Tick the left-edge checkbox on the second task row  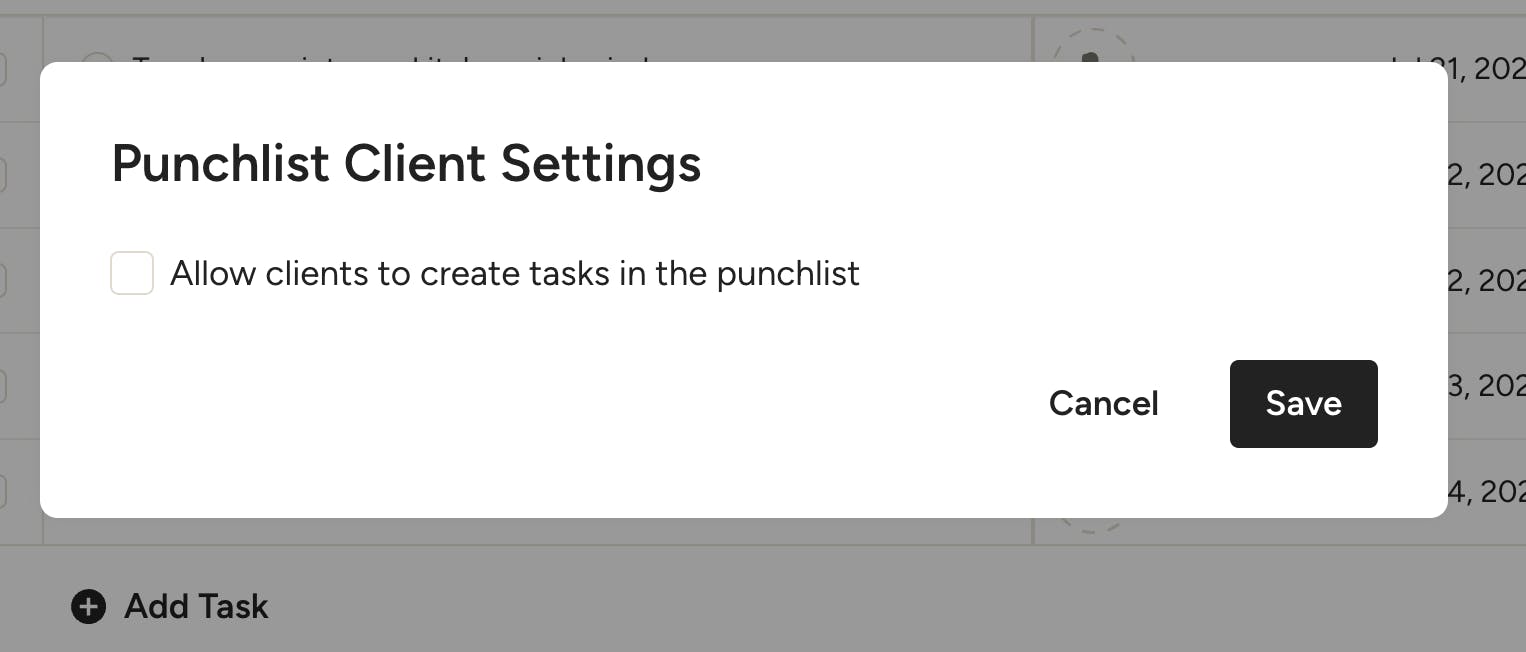(3, 175)
